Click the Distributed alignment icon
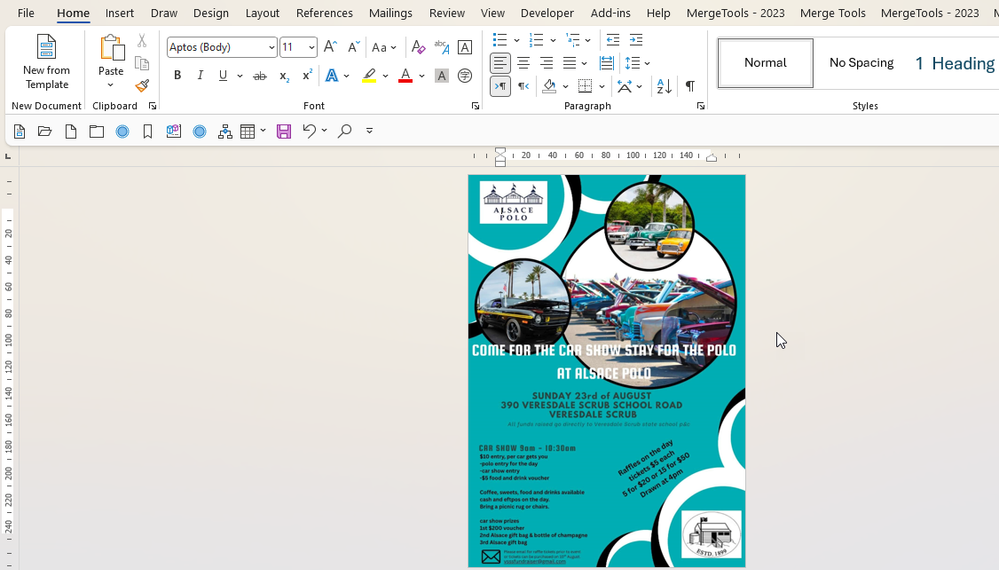 pos(607,63)
